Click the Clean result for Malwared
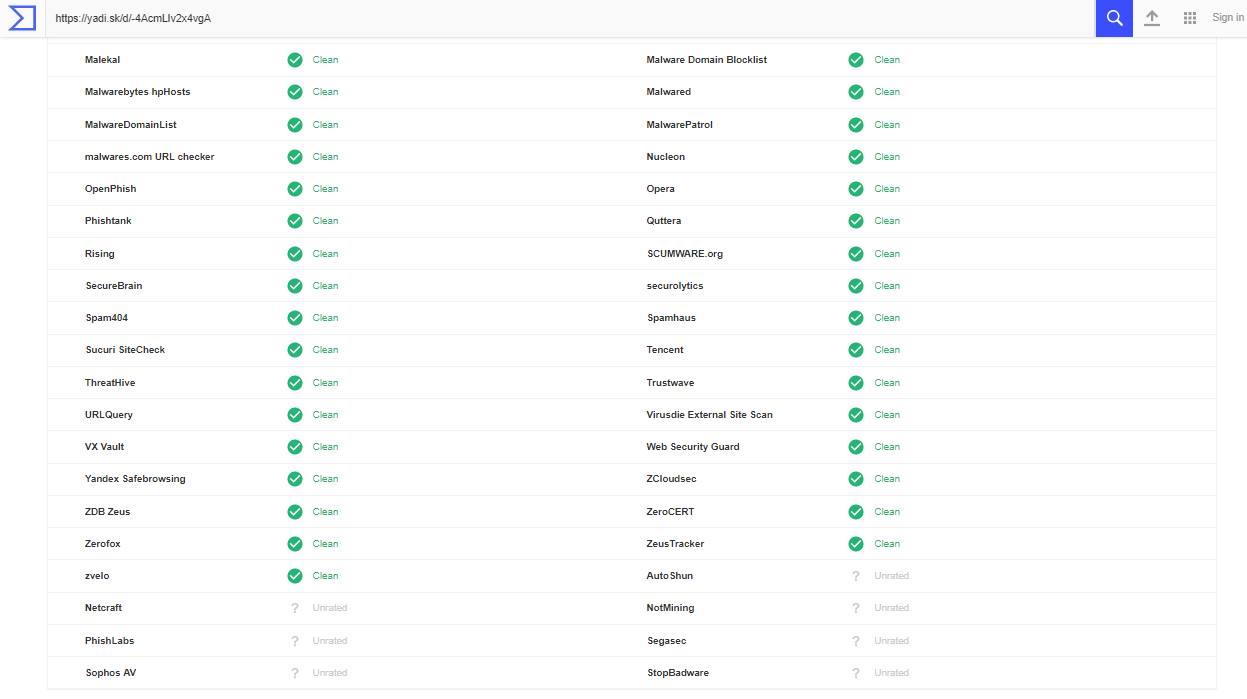Image resolution: width=1247 pixels, height=699 pixels. pyautogui.click(x=887, y=92)
